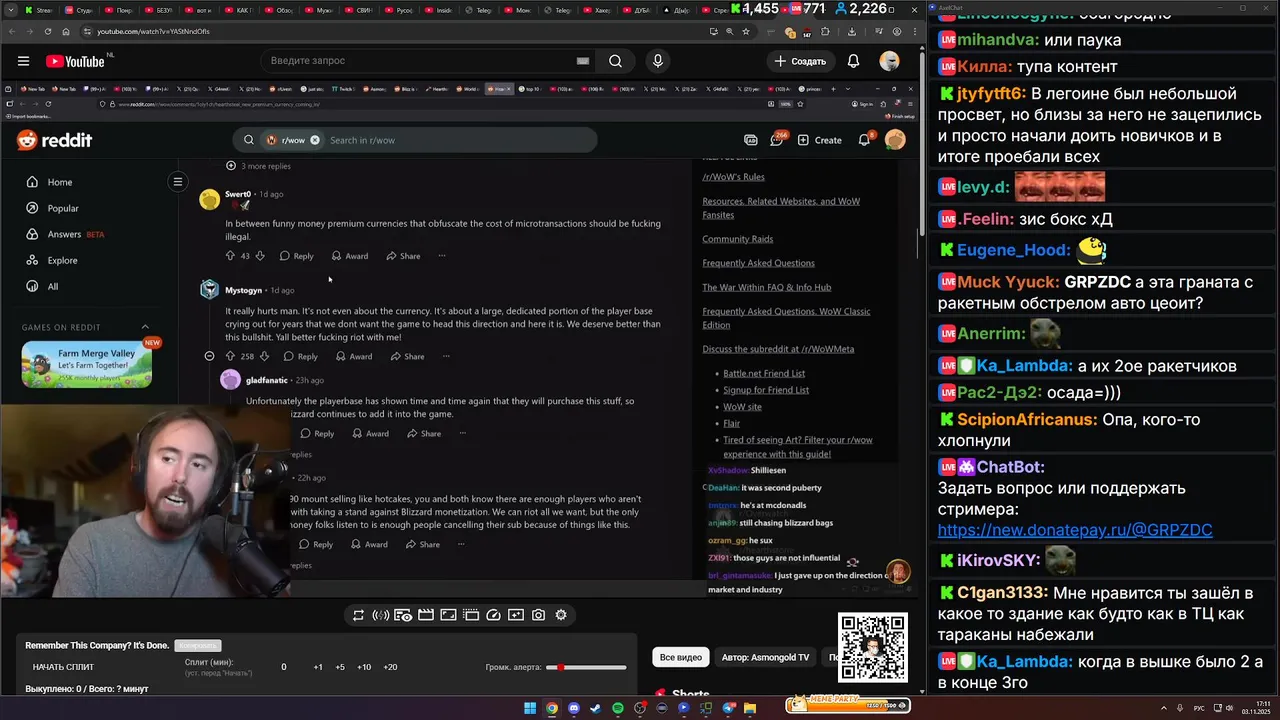Select the 'Все видео' filter chip

point(681,657)
